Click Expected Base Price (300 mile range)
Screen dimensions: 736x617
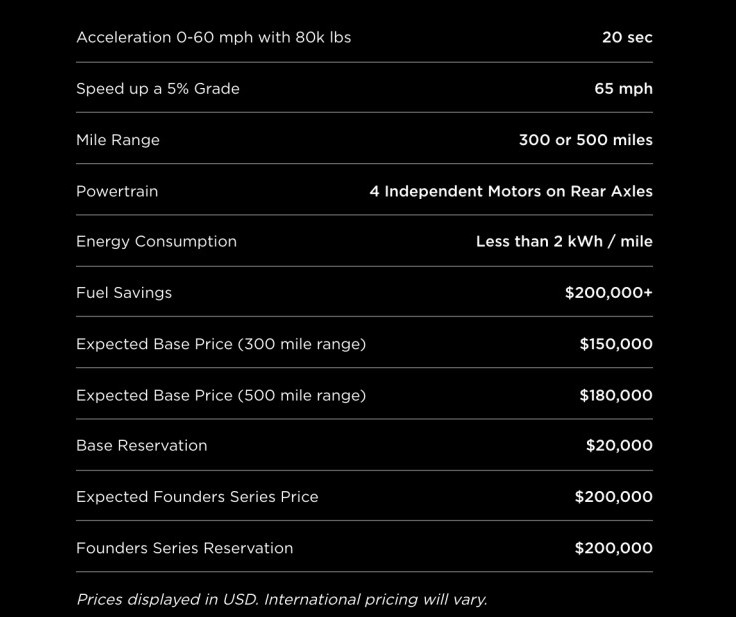[221, 344]
